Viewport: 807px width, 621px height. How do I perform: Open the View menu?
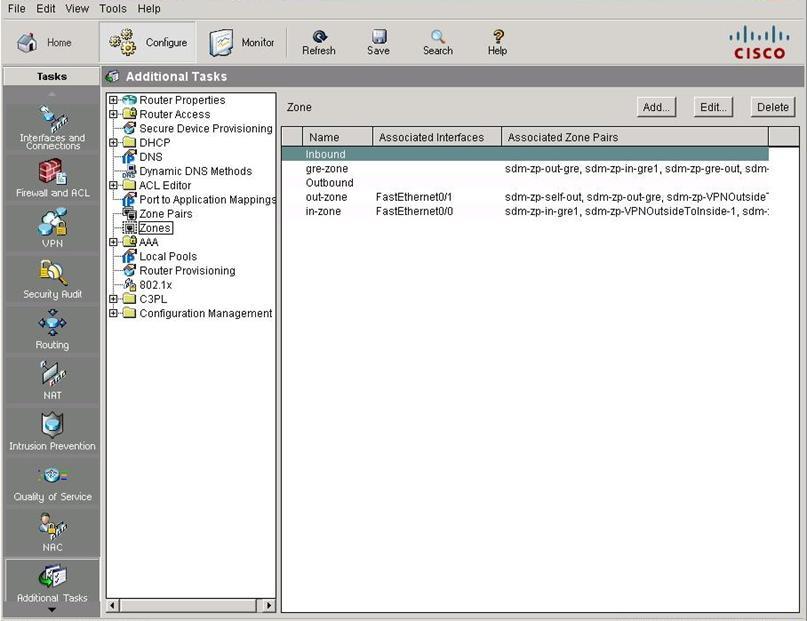77,9
